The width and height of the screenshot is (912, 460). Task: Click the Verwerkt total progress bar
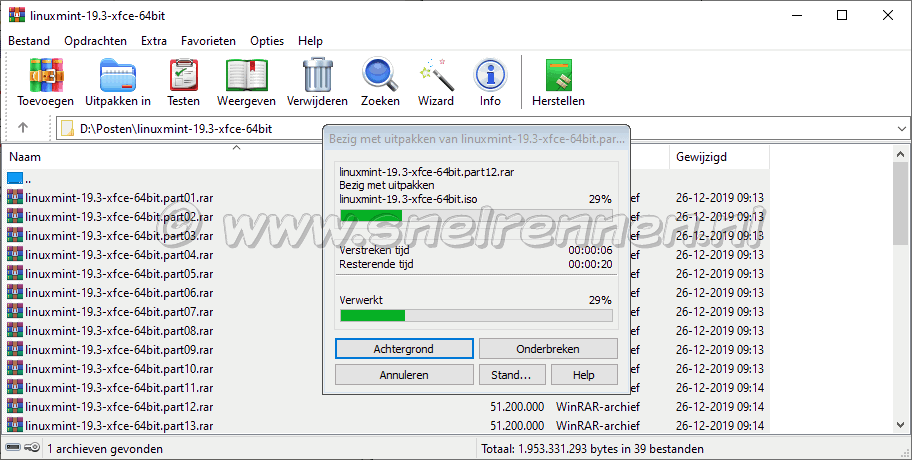coord(476,315)
